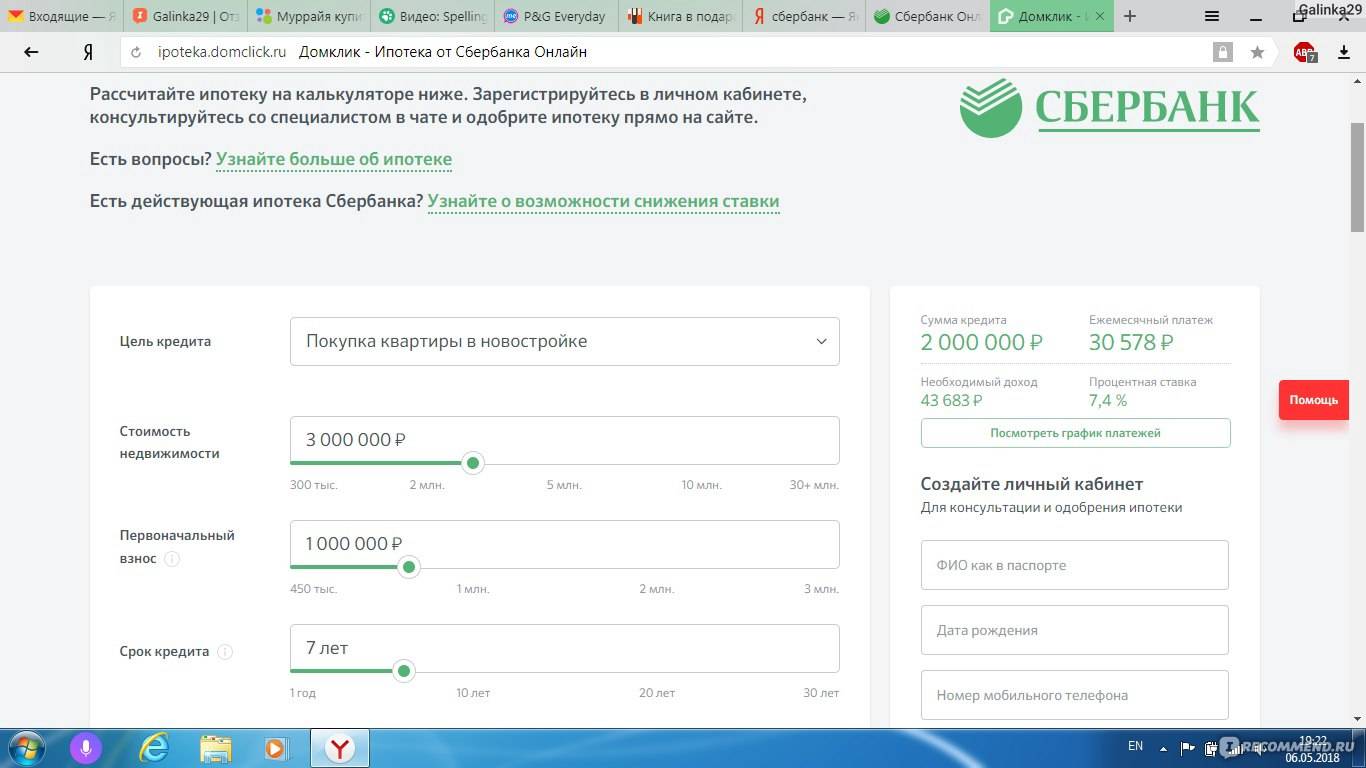Switch to the Входящие mail tab
1366x768 pixels.
62,16
